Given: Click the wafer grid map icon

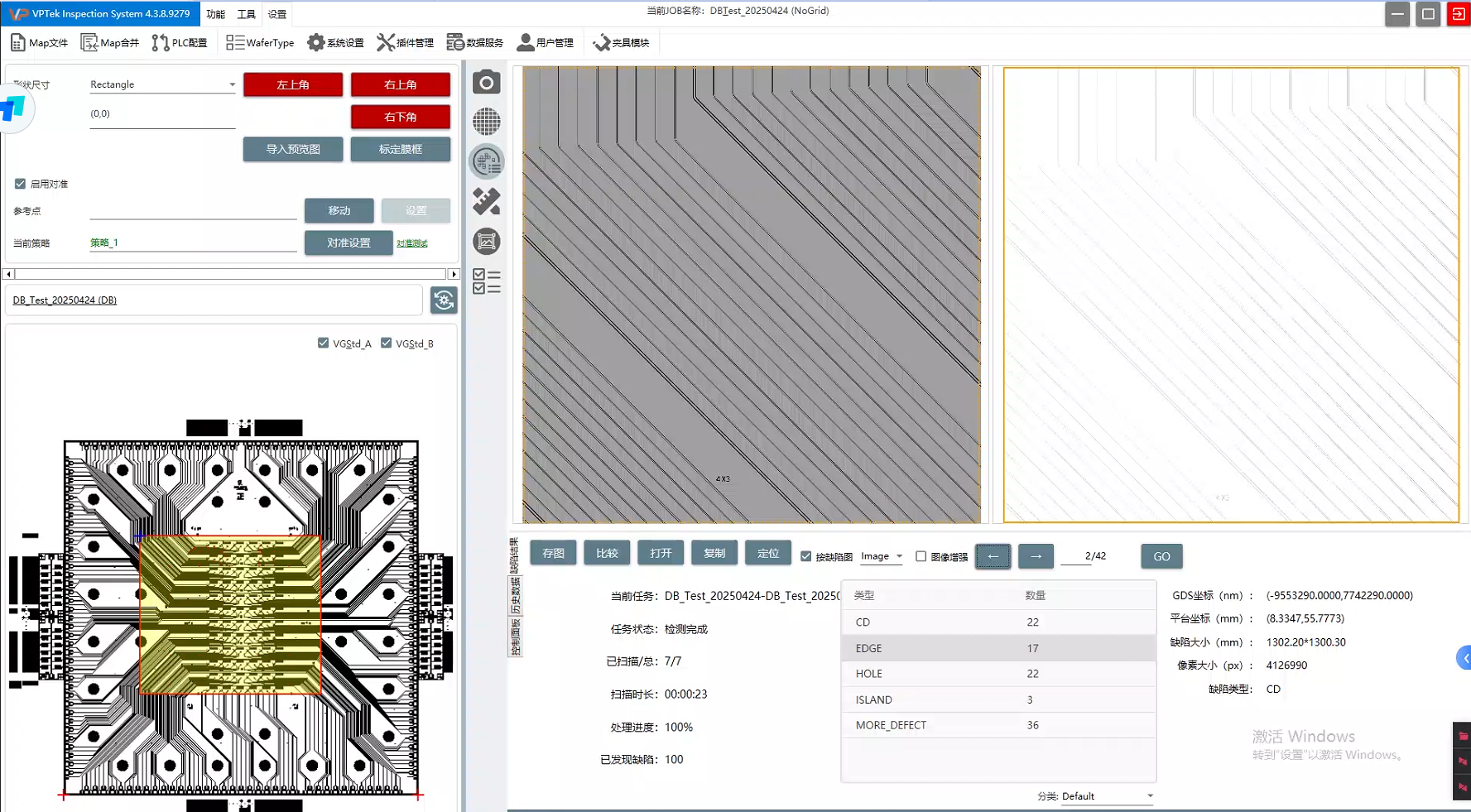Looking at the screenshot, I should pyautogui.click(x=486, y=122).
